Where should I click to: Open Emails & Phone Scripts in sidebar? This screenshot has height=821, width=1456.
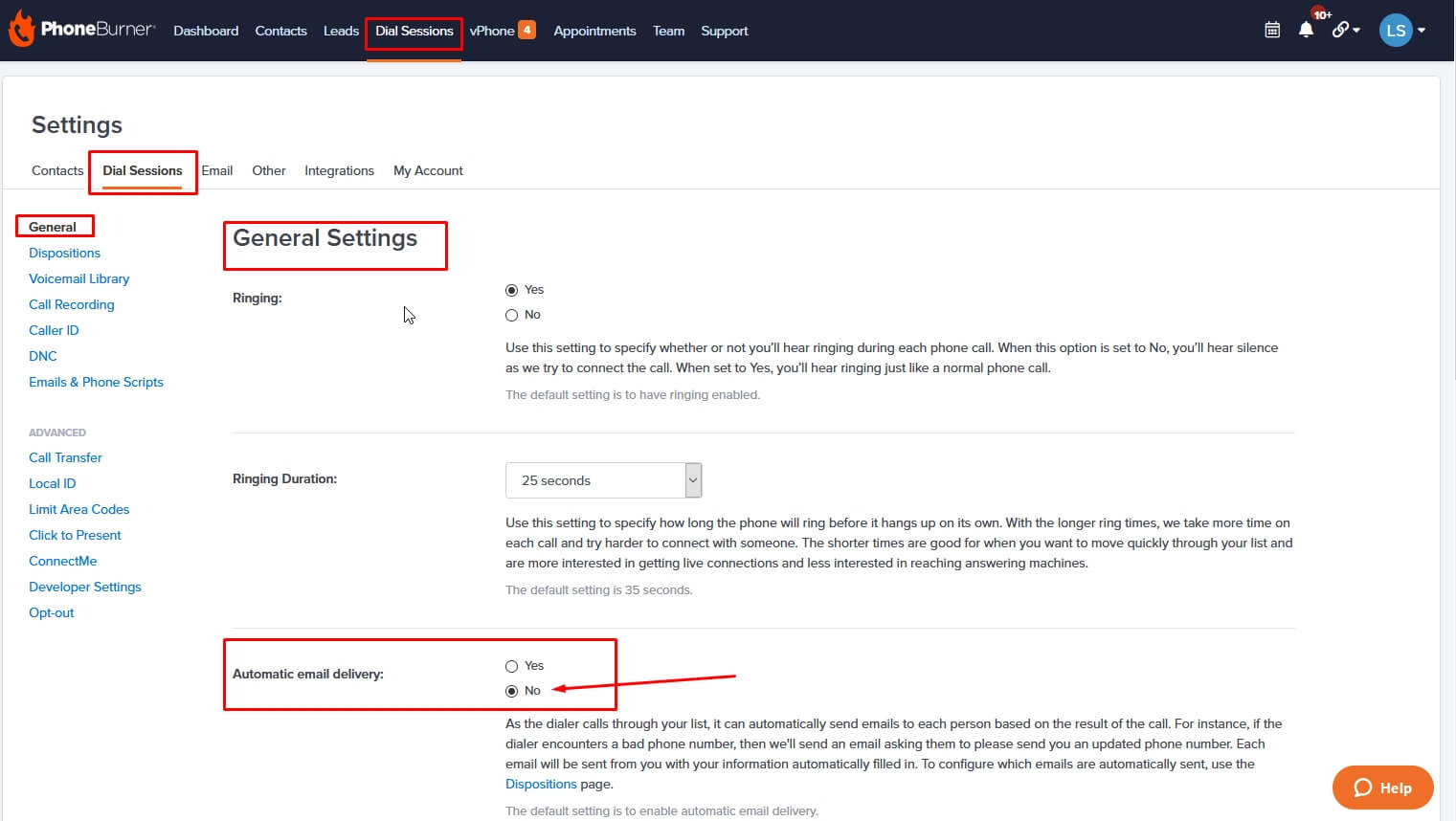tap(96, 382)
